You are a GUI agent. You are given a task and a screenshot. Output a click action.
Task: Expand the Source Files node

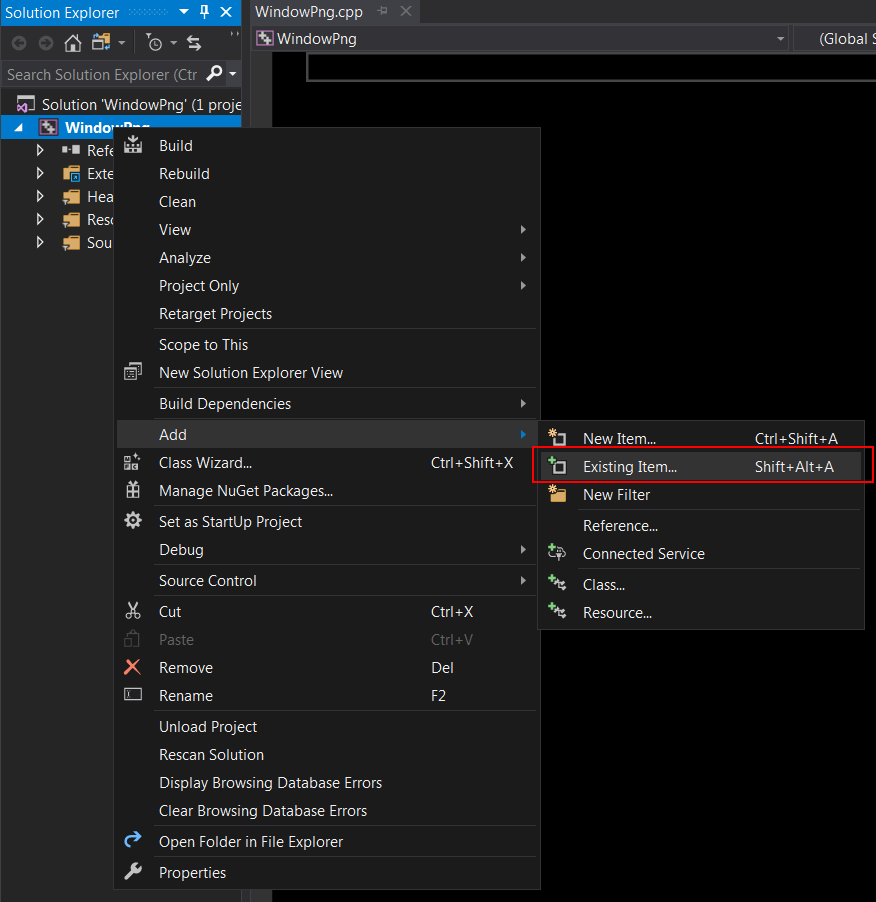[x=40, y=242]
